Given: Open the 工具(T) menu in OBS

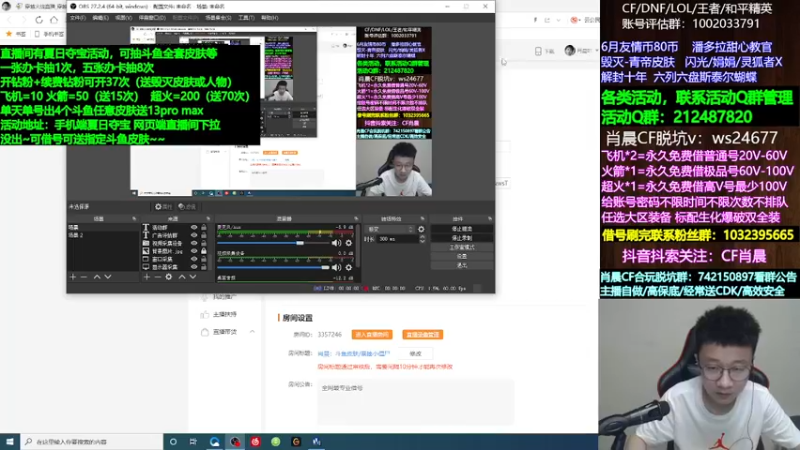Looking at the screenshot, I should click(246, 18).
